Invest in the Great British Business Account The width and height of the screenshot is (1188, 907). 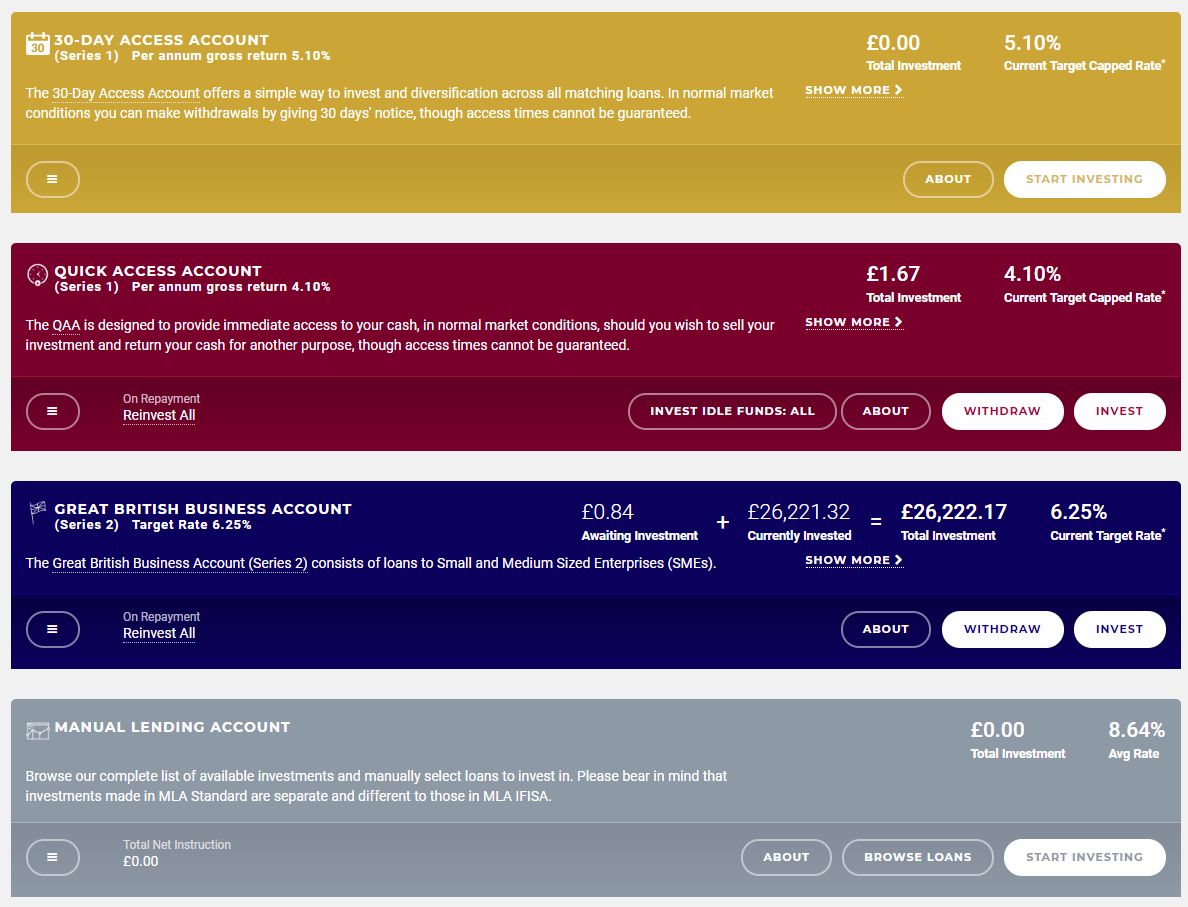tap(1119, 630)
